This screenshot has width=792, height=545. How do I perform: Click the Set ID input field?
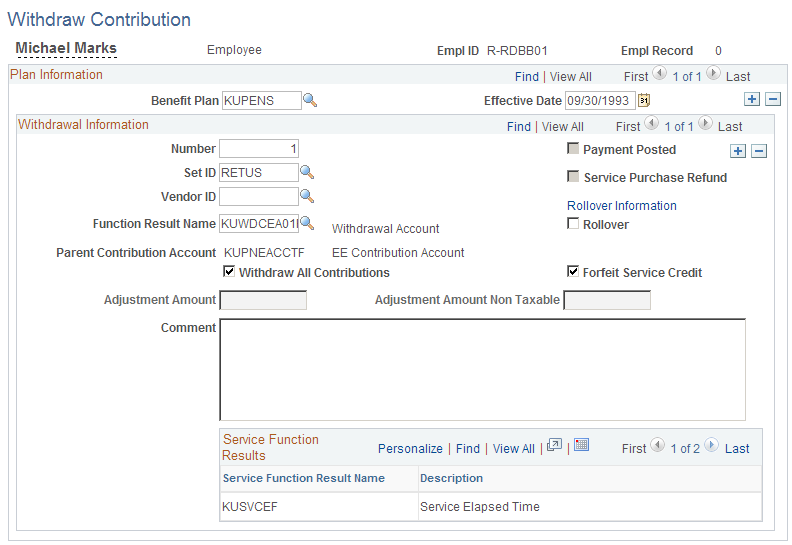[x=259, y=172]
